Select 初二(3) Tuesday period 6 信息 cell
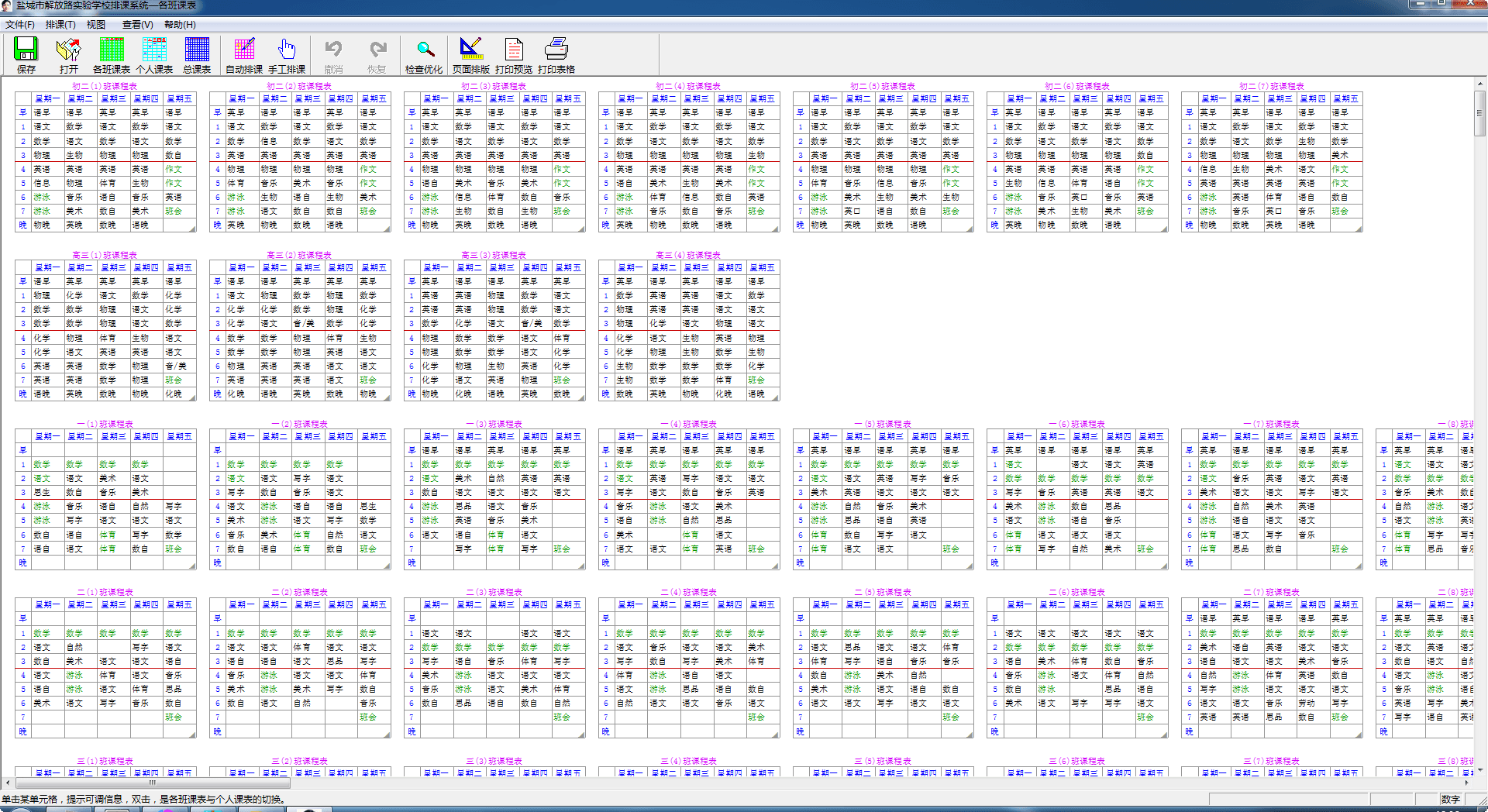This screenshot has height=812, width=1488. (x=470, y=197)
